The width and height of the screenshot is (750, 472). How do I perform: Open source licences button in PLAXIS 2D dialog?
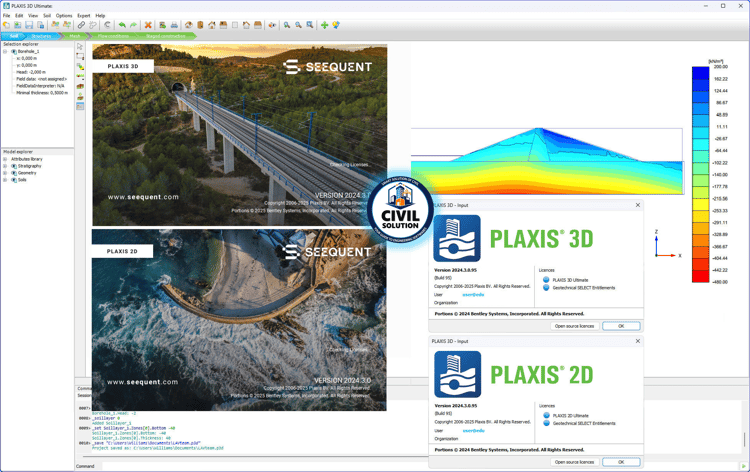point(574,462)
